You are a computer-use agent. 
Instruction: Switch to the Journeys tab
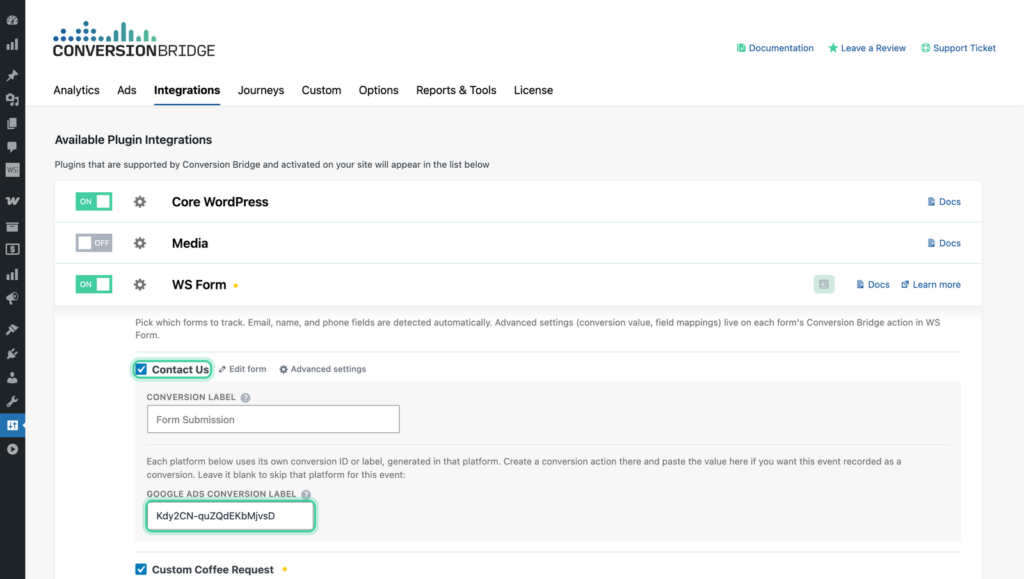pos(261,90)
